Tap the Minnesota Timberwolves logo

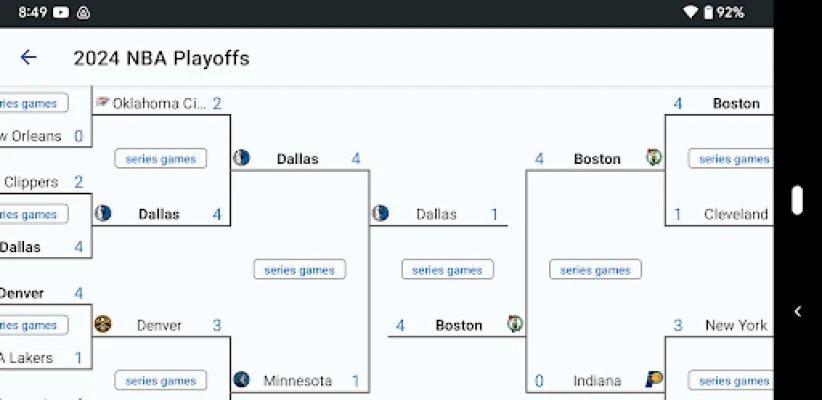(x=241, y=380)
